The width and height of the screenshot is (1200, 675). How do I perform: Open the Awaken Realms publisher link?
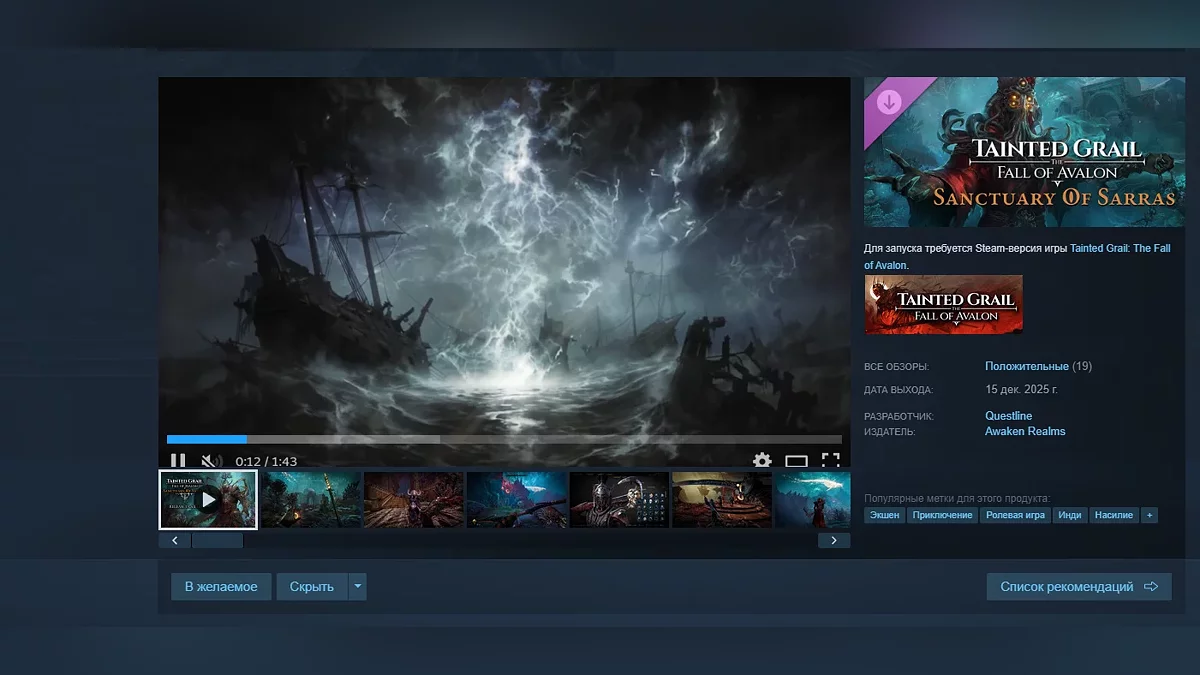point(1025,432)
